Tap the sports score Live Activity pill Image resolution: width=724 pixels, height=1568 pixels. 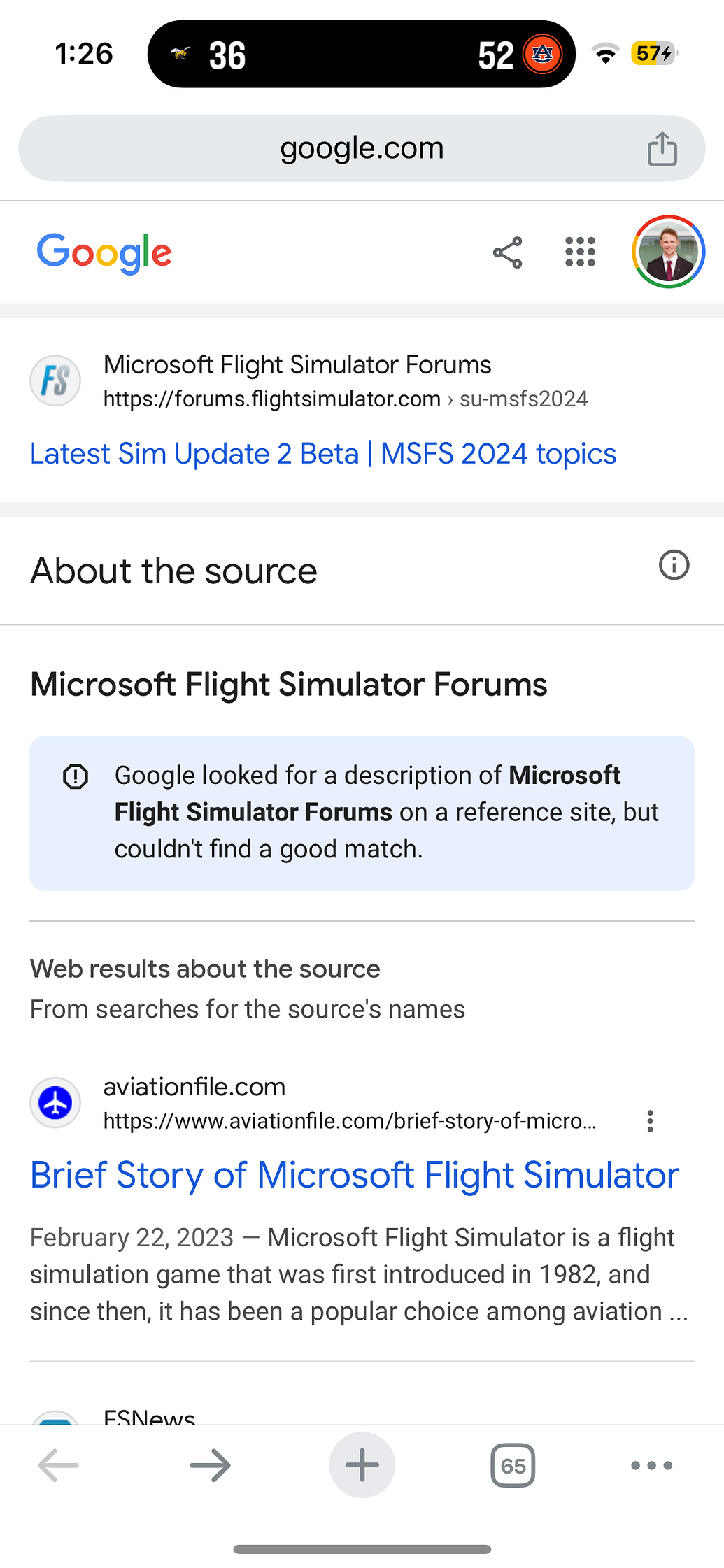click(x=362, y=54)
